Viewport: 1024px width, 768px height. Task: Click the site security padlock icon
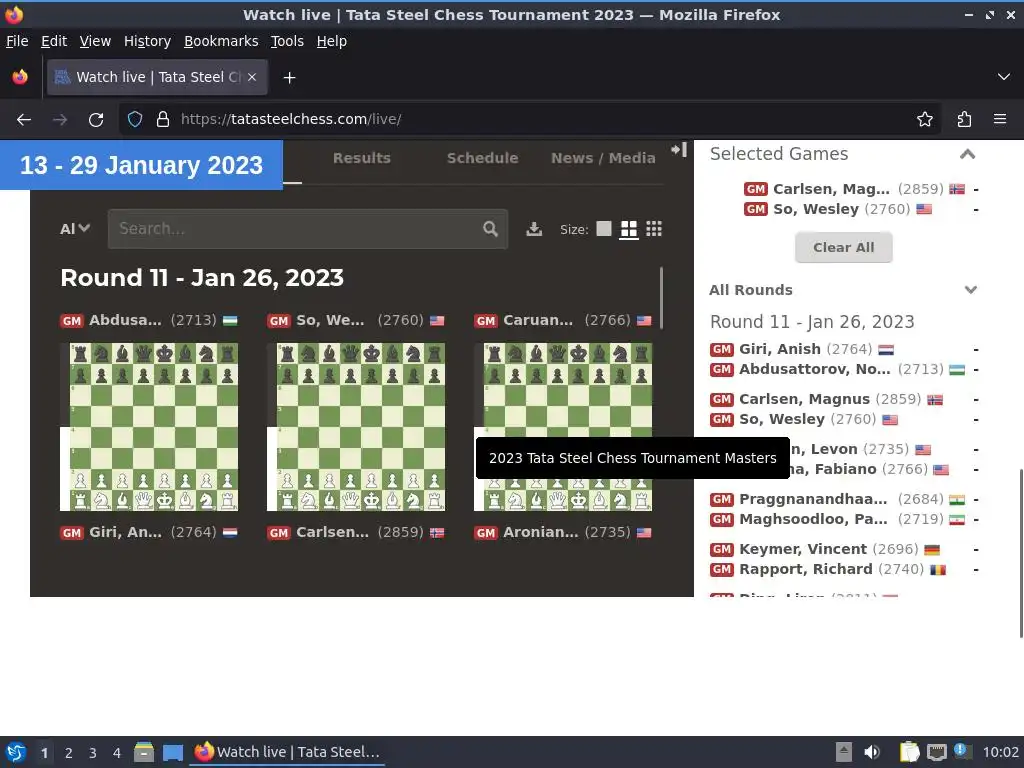pyautogui.click(x=163, y=119)
